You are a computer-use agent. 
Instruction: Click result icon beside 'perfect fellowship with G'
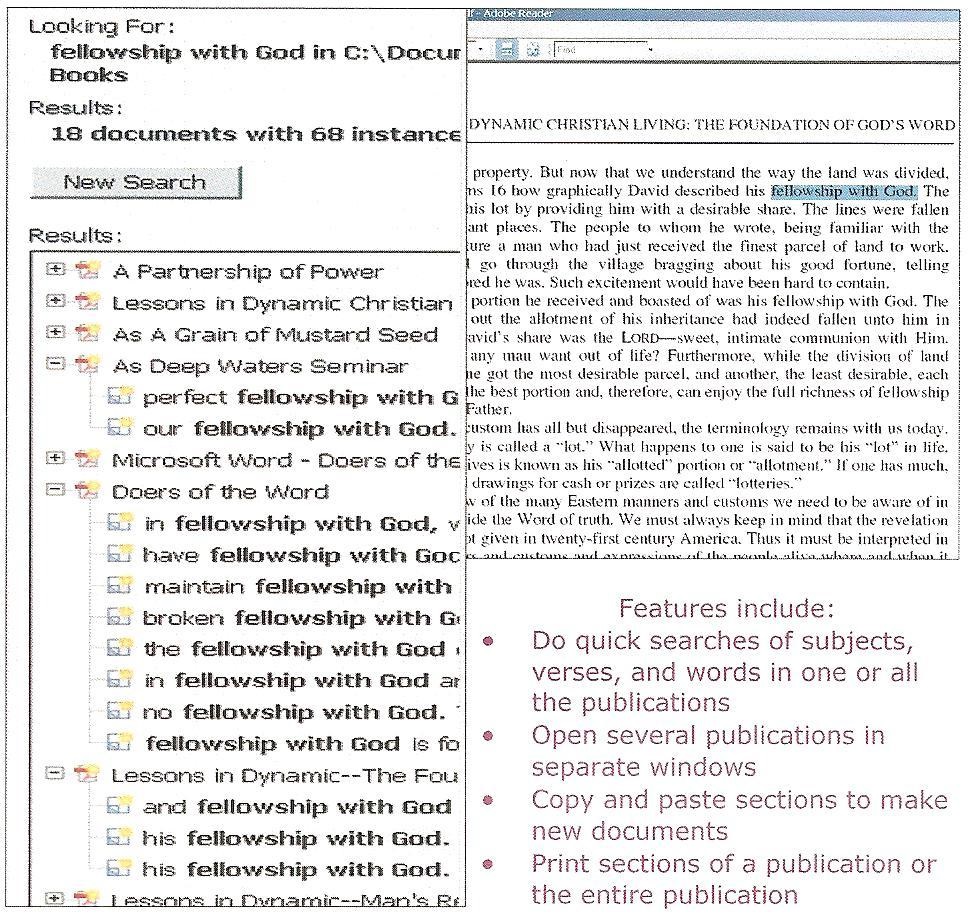[x=119, y=395]
